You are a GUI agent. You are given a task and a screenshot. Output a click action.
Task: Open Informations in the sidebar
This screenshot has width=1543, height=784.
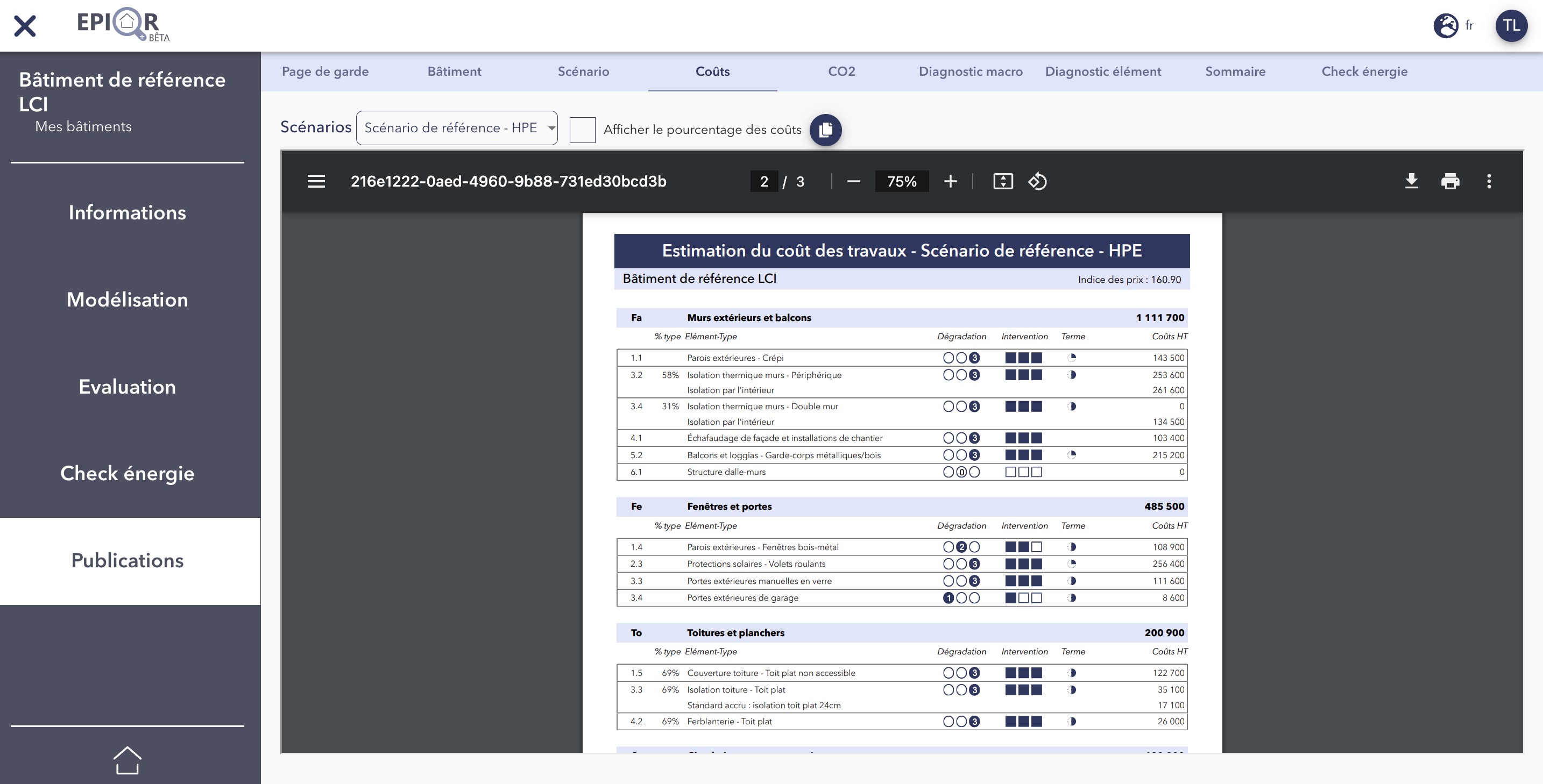point(128,212)
